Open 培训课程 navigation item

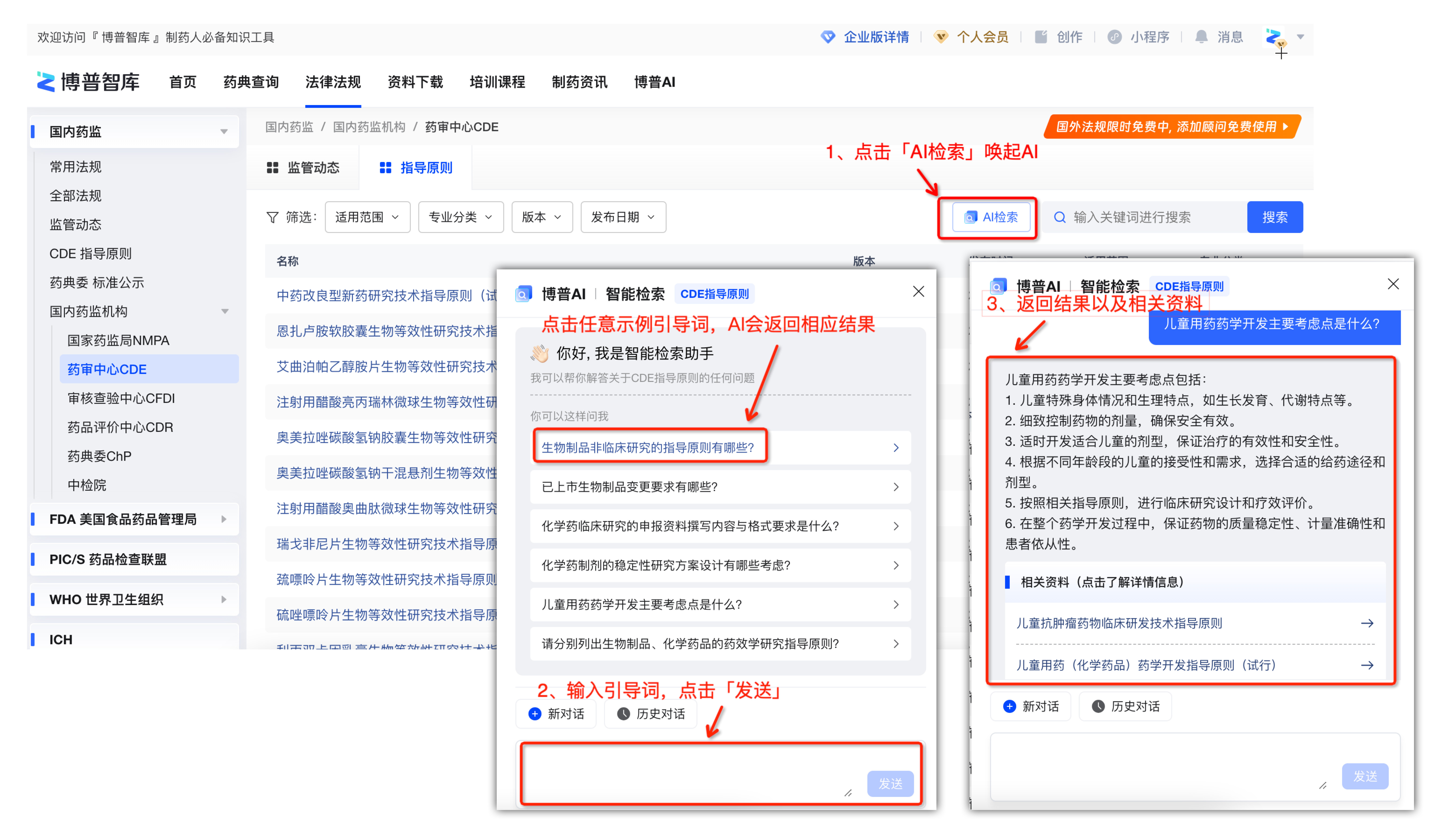click(497, 82)
